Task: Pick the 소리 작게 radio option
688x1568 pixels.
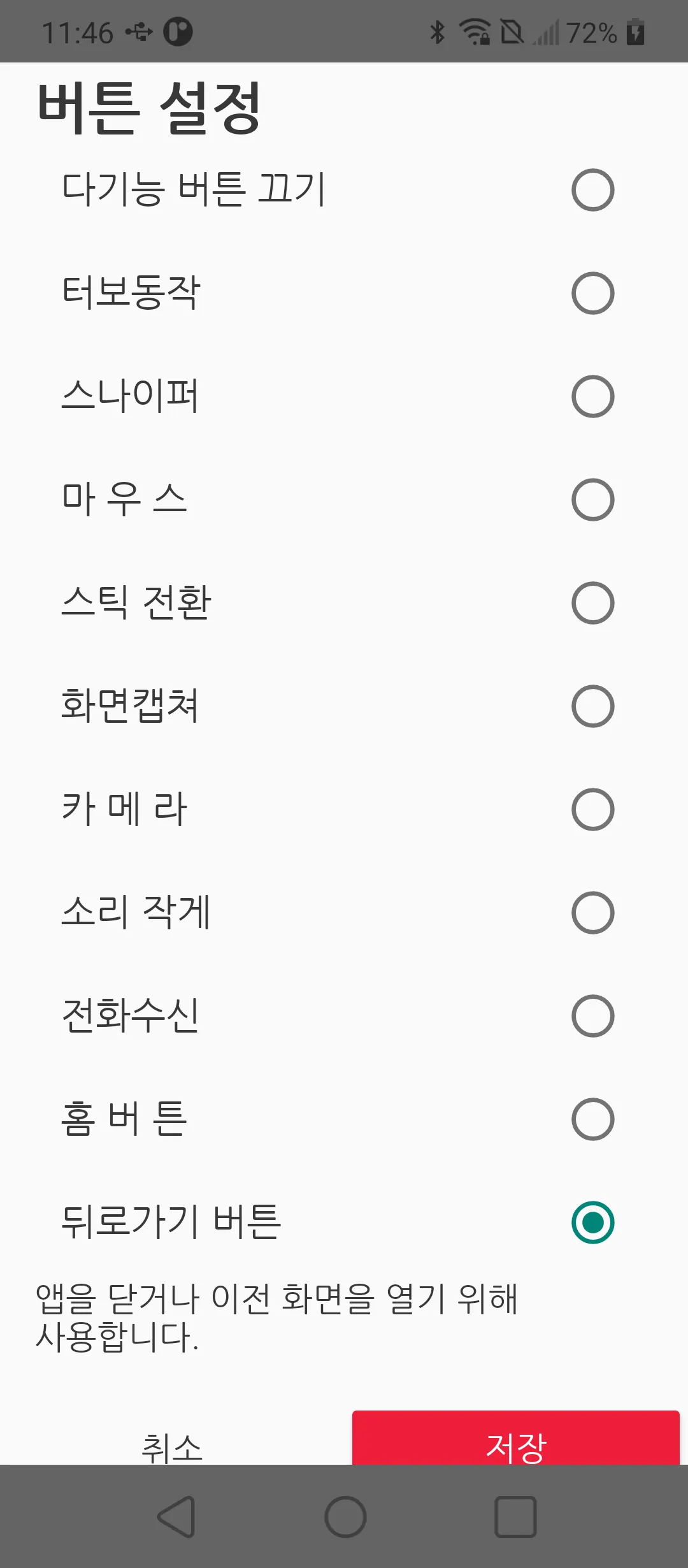Action: click(592, 913)
